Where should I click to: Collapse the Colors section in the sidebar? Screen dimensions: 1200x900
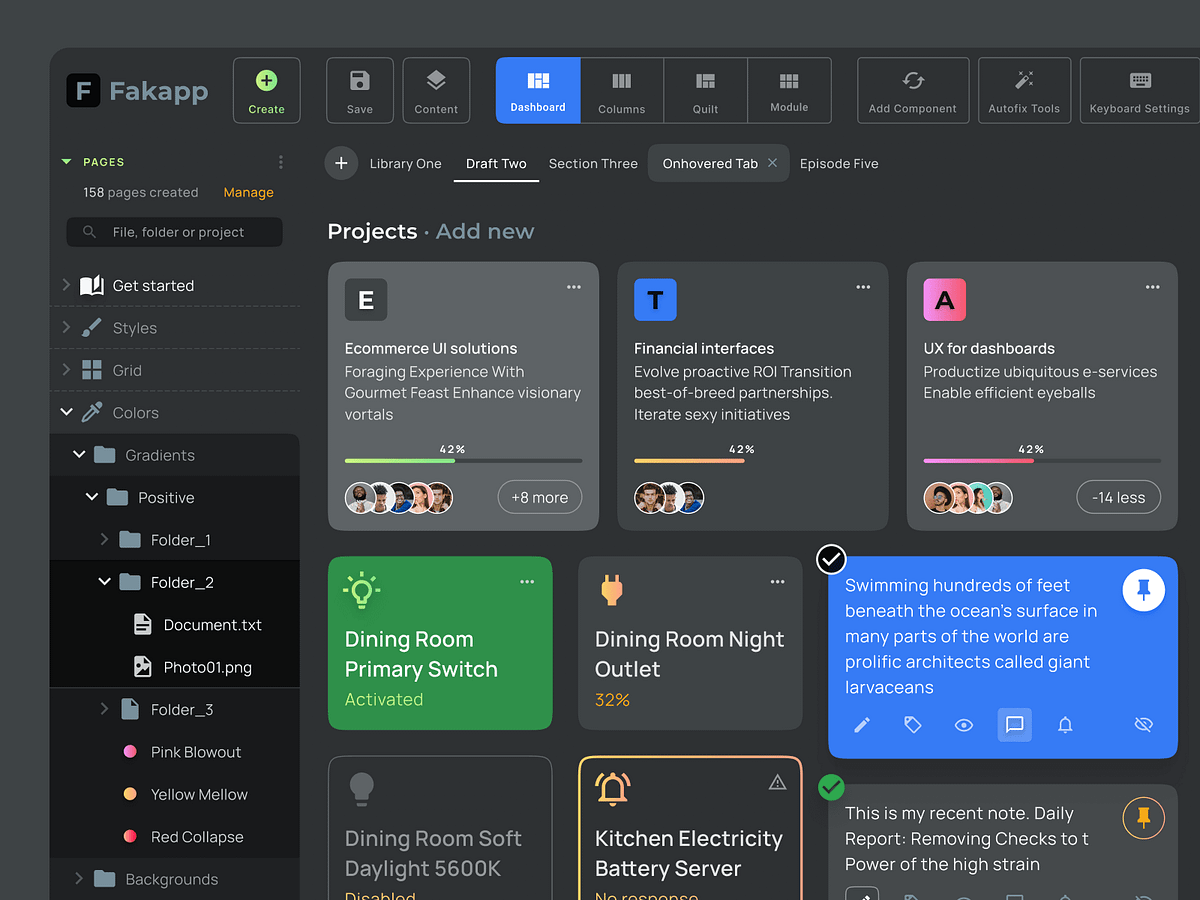coord(66,412)
